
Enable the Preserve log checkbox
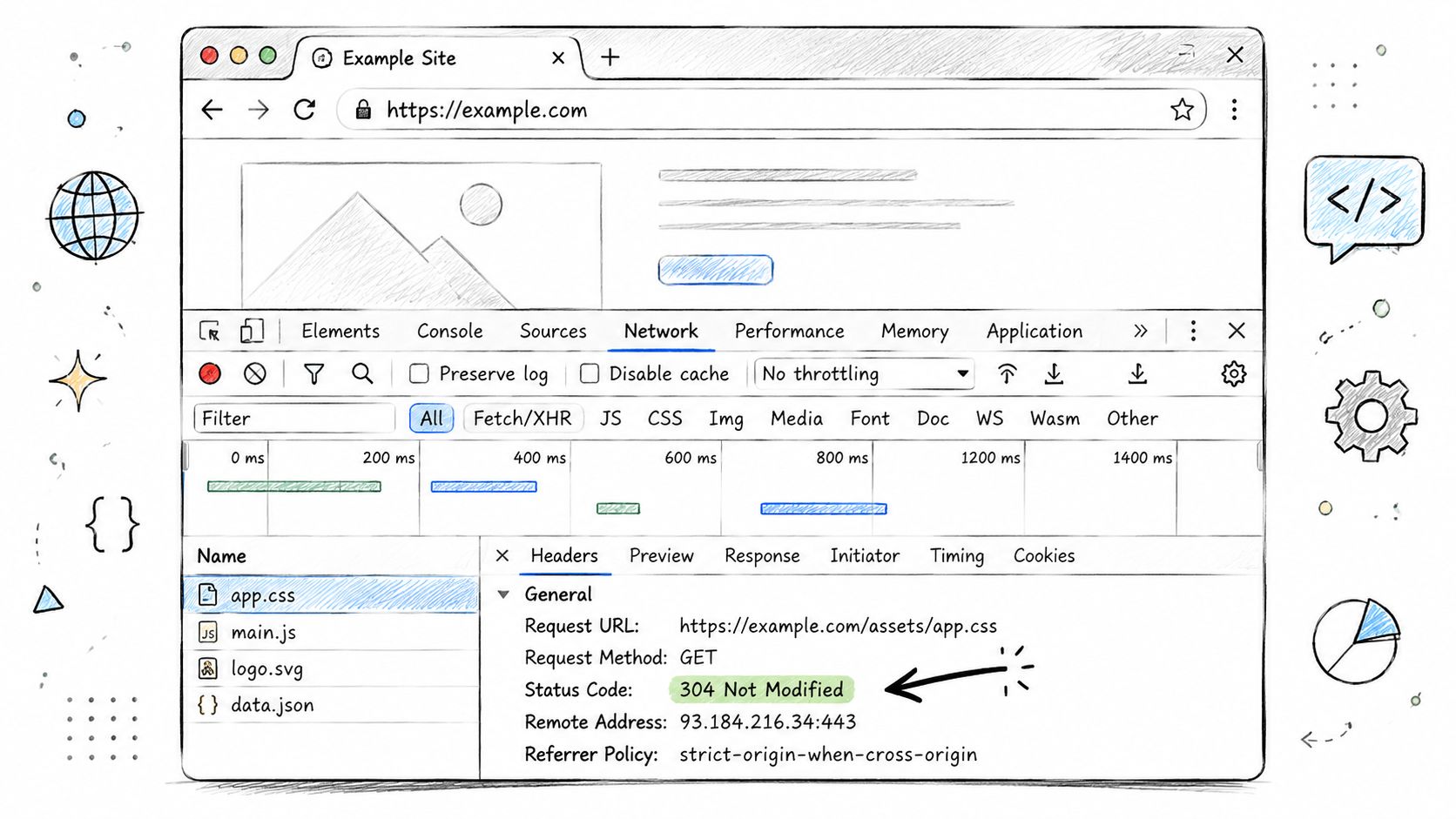pos(419,374)
